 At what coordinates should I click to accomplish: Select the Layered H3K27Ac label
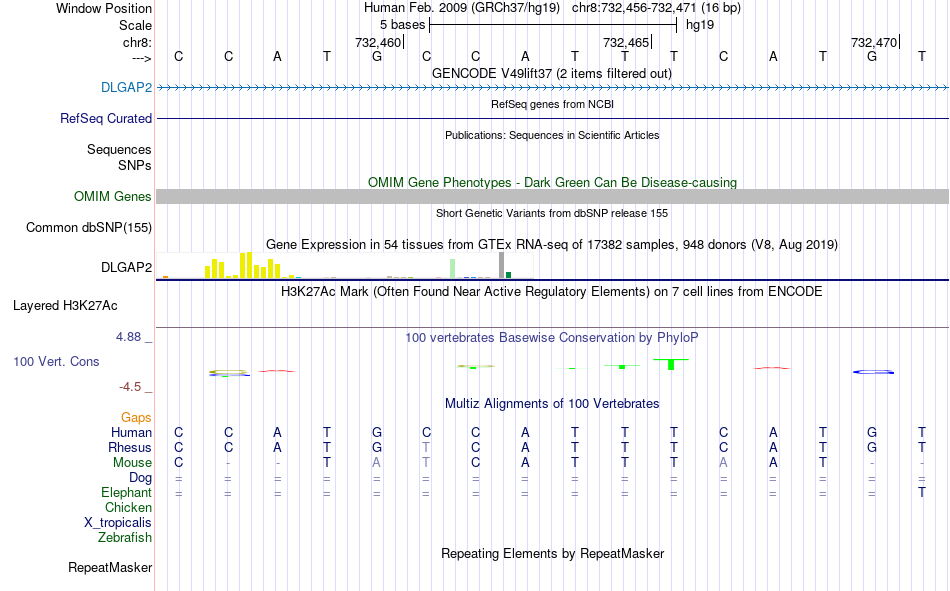click(x=65, y=306)
